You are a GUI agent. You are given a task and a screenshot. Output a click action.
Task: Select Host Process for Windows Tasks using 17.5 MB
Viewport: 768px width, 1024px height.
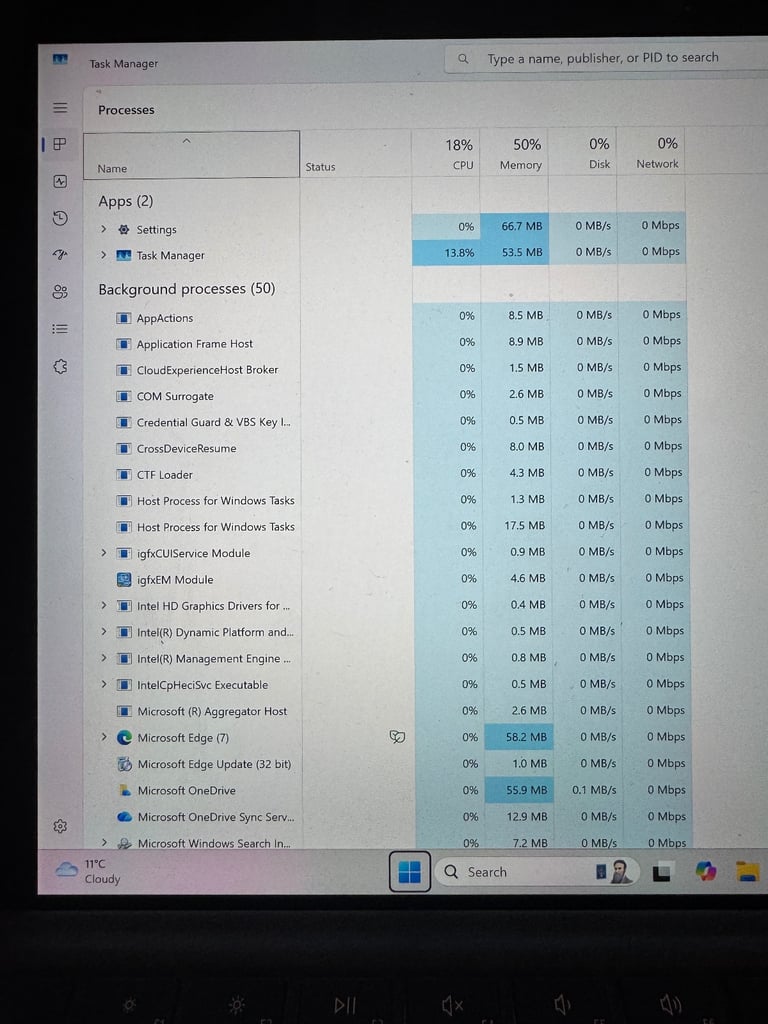pyautogui.click(x=388, y=526)
